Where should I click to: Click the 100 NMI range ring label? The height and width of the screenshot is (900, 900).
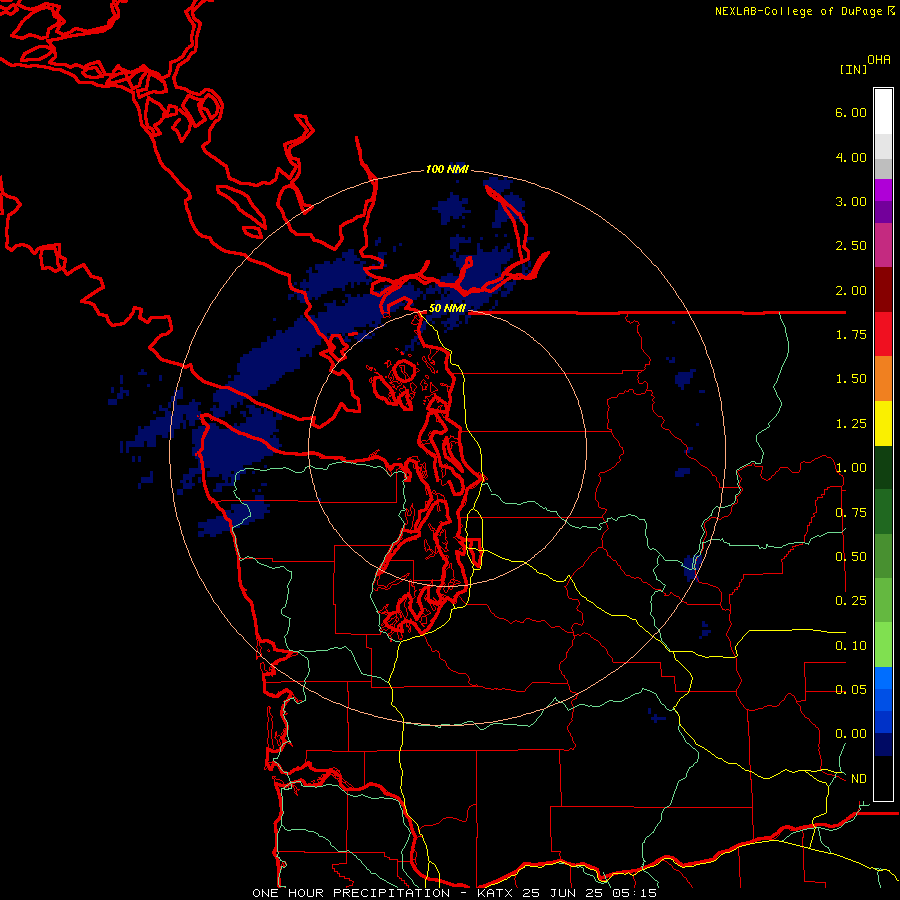pos(447,169)
